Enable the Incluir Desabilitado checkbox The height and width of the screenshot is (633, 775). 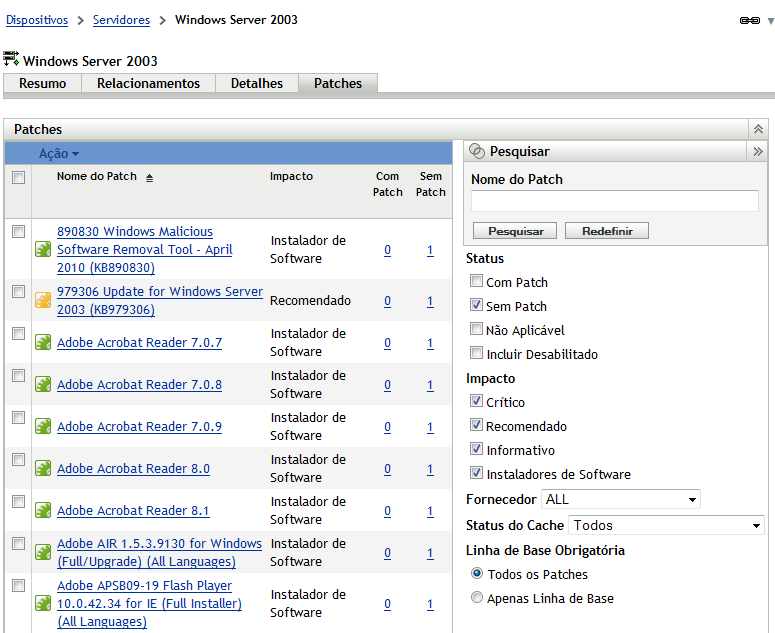(x=476, y=352)
